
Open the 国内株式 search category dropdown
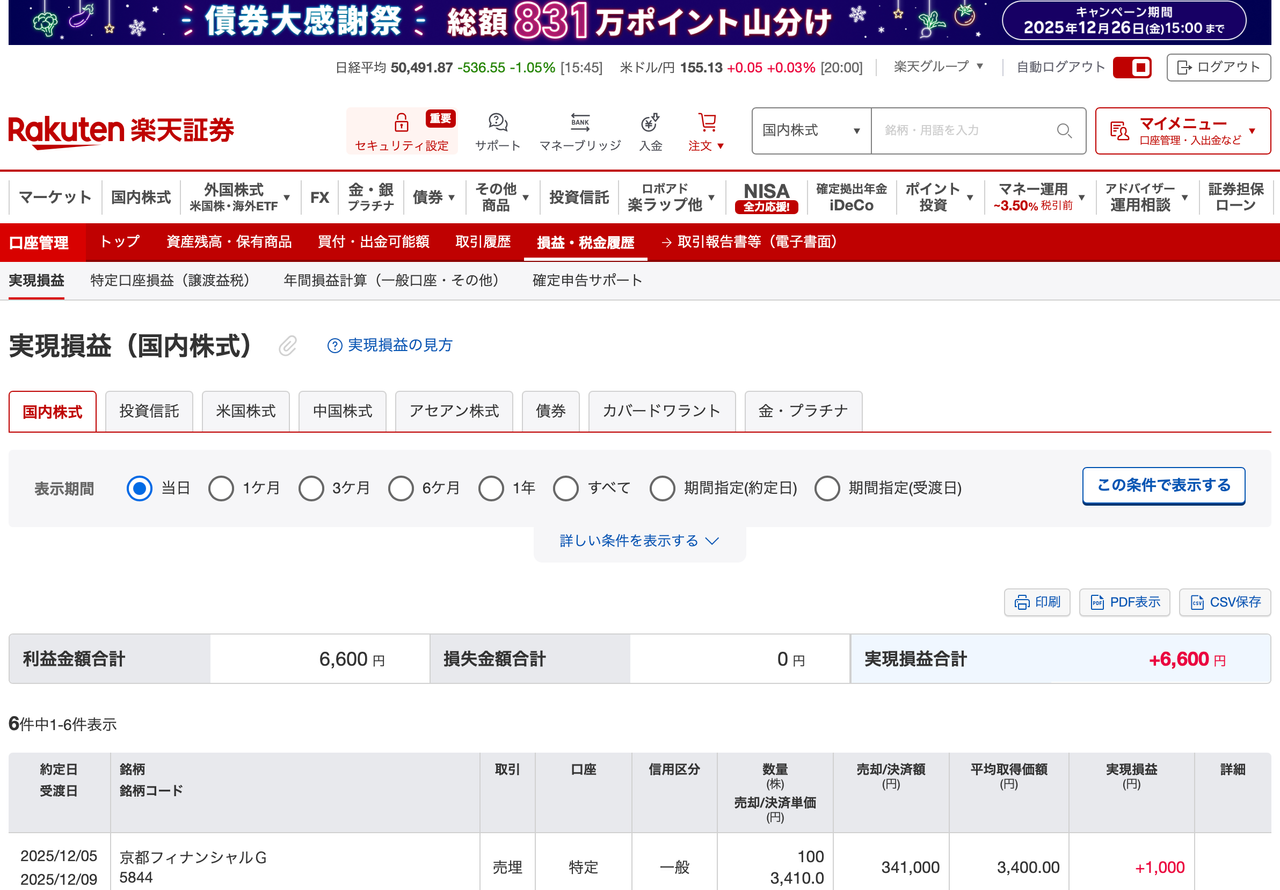click(811, 131)
